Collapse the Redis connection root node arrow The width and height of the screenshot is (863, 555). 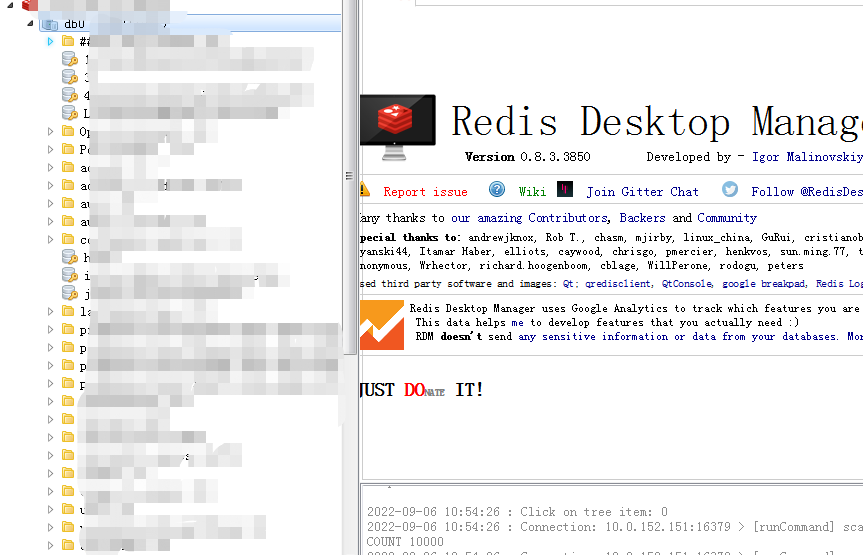(10, 6)
